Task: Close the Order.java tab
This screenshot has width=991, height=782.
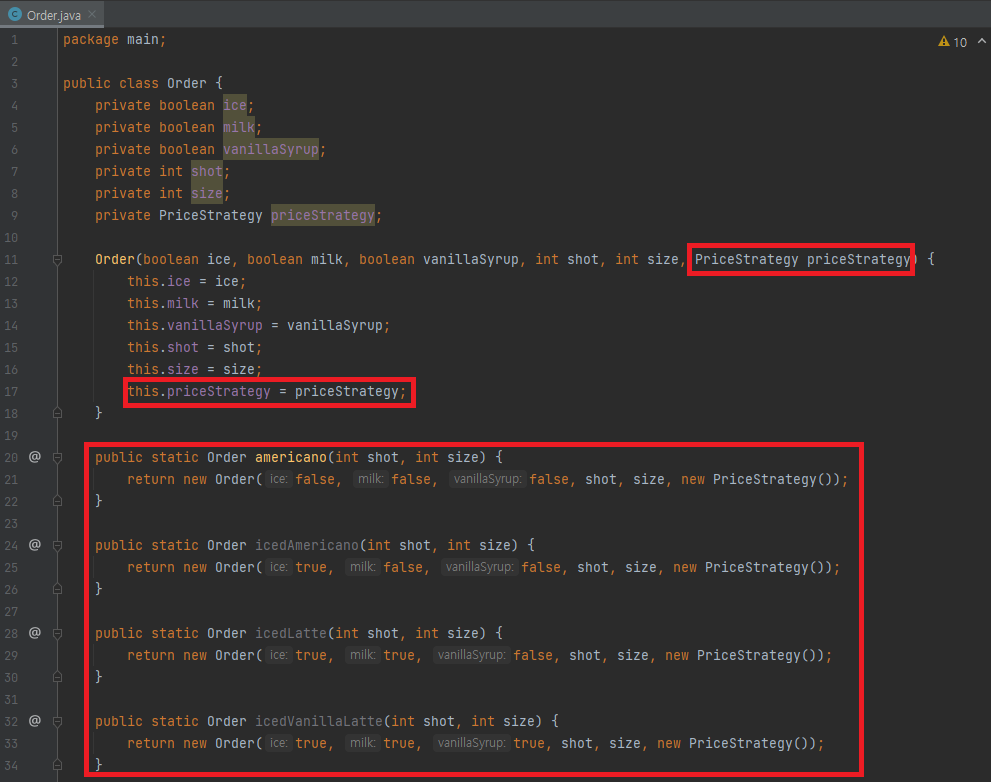Action: coord(92,14)
